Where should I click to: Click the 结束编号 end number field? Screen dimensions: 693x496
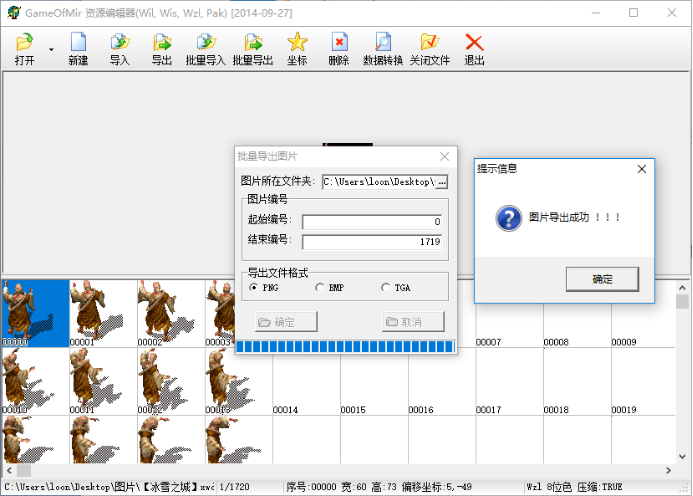click(372, 242)
